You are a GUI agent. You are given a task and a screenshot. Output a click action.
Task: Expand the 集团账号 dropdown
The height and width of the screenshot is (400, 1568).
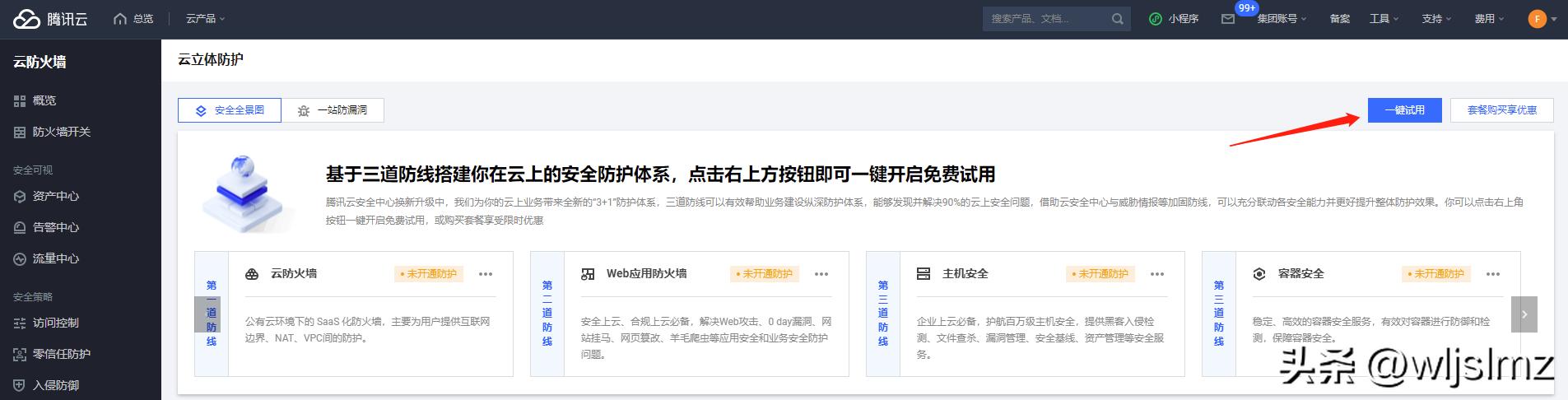(1282, 19)
